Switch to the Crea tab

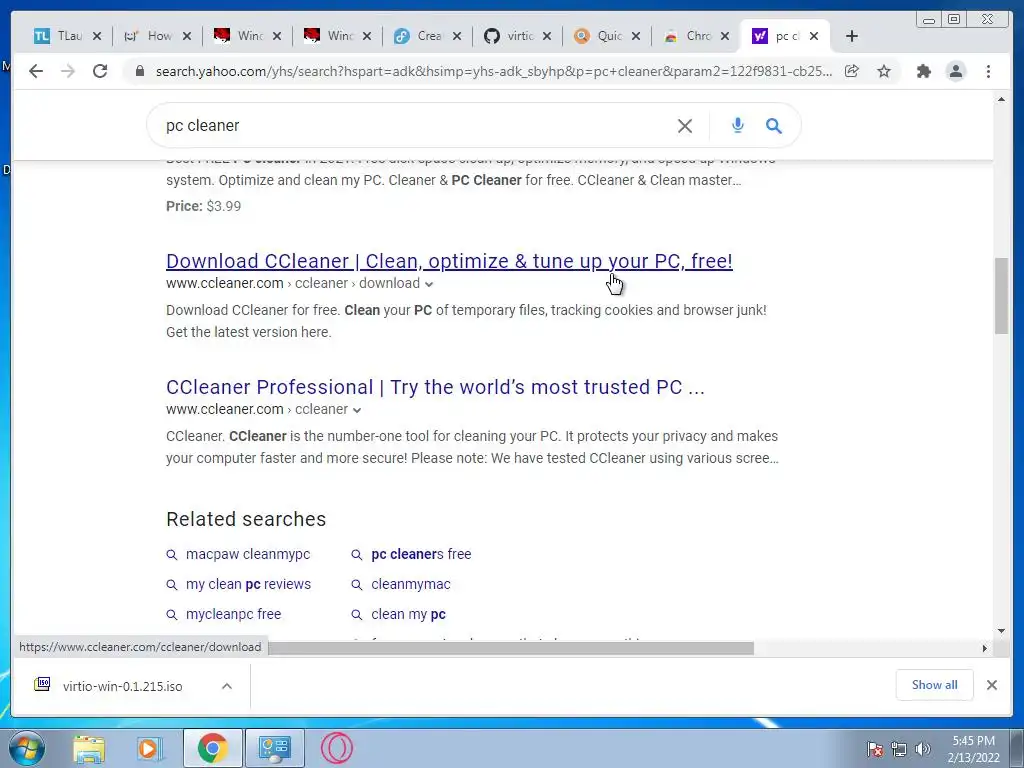(421, 36)
